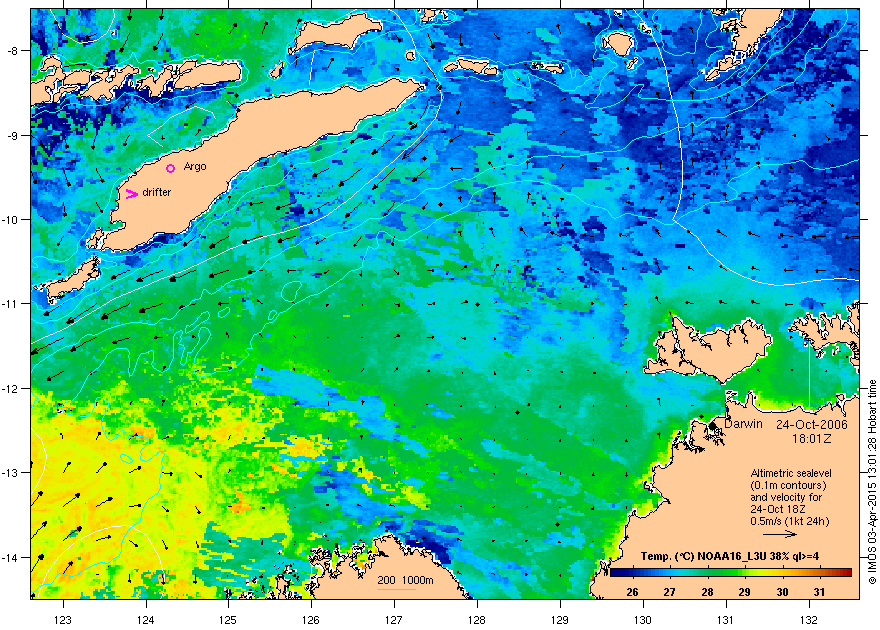Image resolution: width=880 pixels, height=630 pixels.
Task: Click the 'Argo' label text
Action: tap(195, 167)
